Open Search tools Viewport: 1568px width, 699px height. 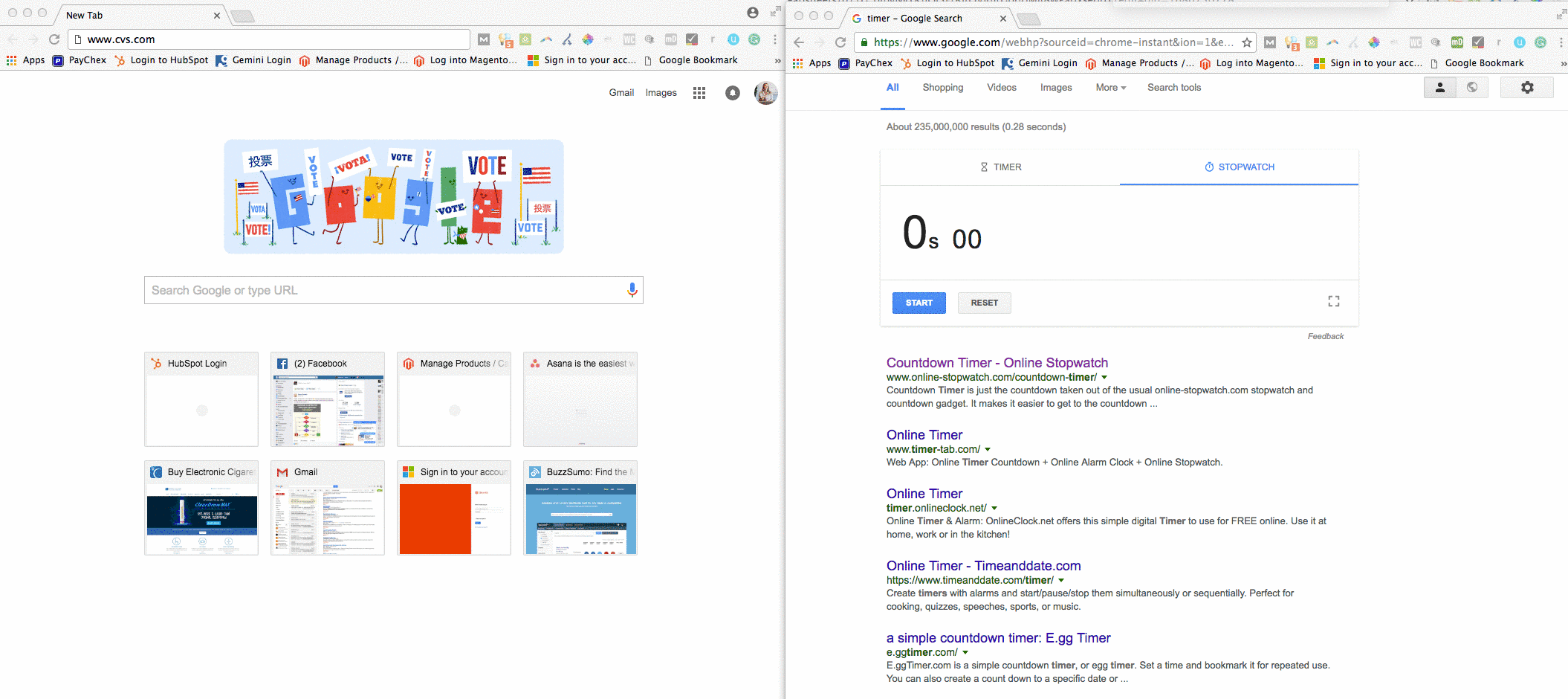1174,88
